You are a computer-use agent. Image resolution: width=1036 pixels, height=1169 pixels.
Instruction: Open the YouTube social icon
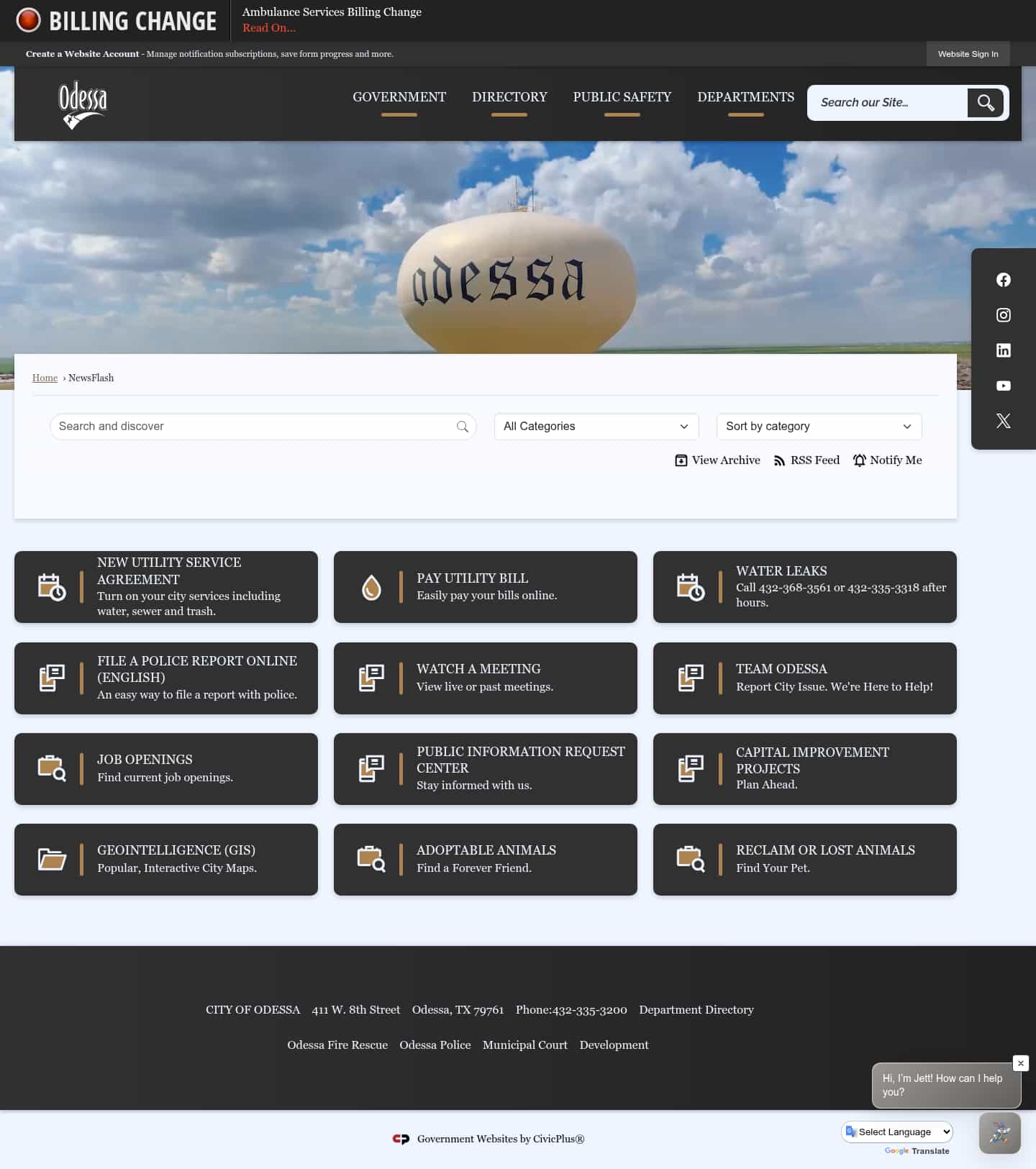pyautogui.click(x=1003, y=386)
